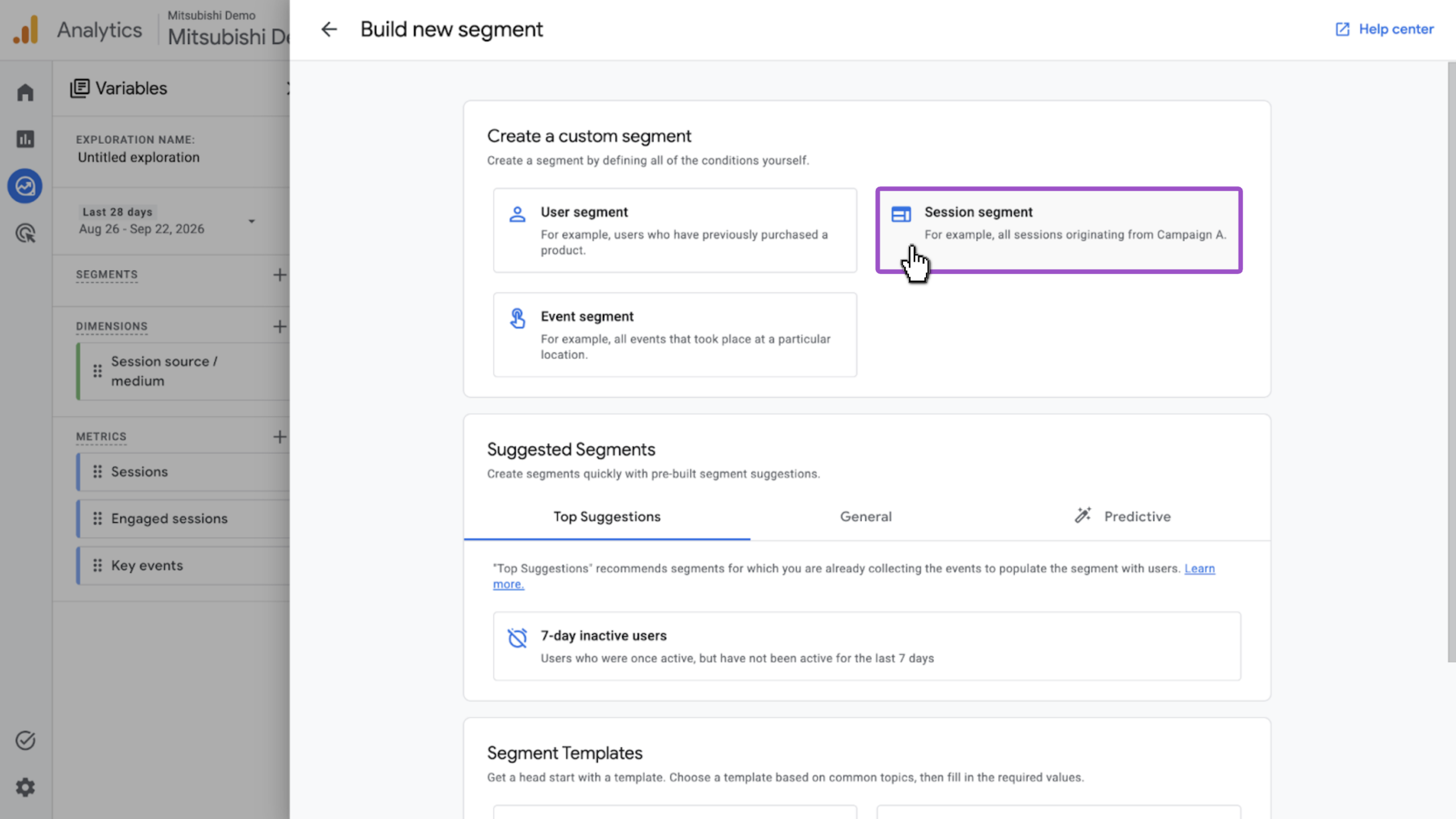
Task: Switch to the General tab
Action: (866, 516)
